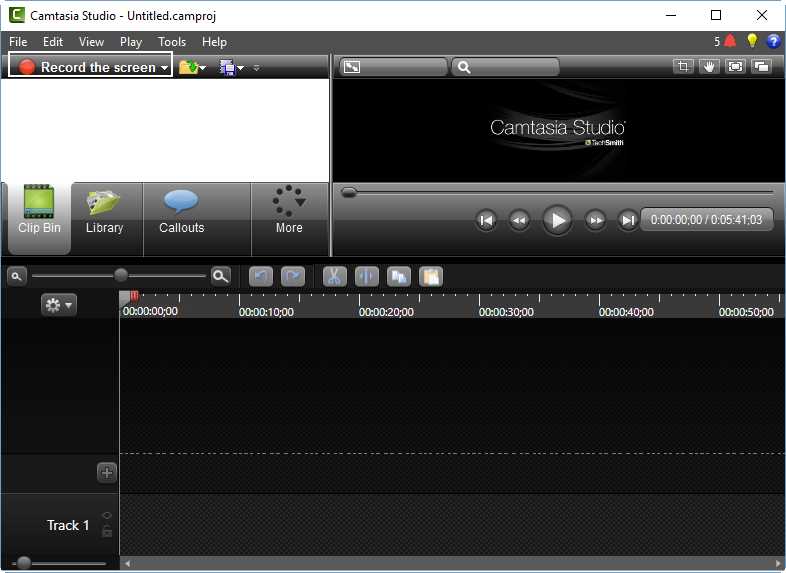Image resolution: width=786 pixels, height=573 pixels.
Task: Jump to previous clip button
Action: (486, 220)
